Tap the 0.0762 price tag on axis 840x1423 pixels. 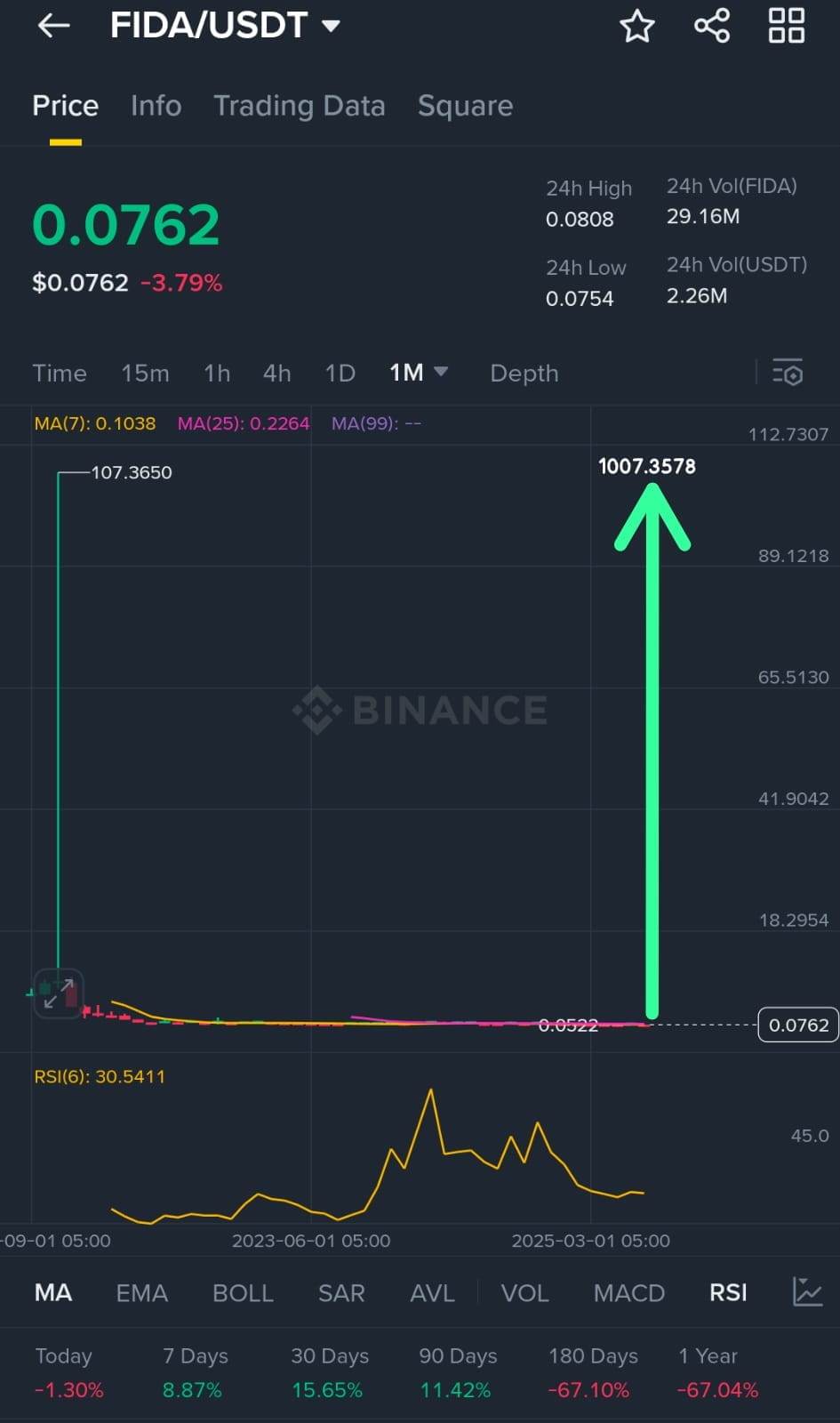pos(798,1025)
